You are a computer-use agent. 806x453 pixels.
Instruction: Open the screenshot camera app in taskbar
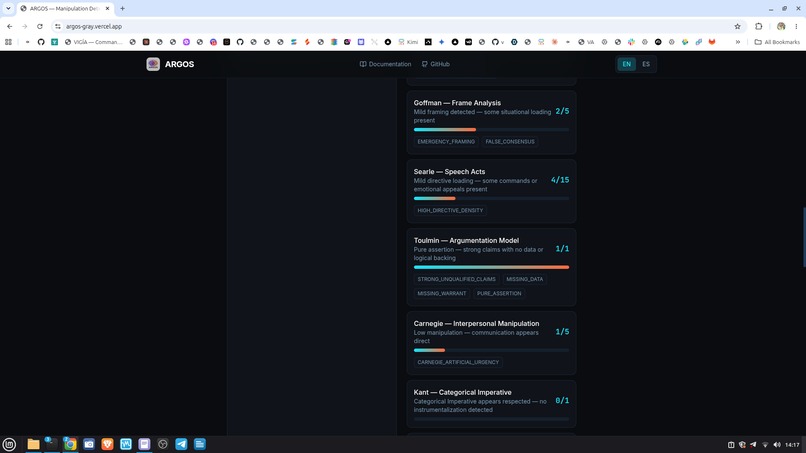click(89, 444)
